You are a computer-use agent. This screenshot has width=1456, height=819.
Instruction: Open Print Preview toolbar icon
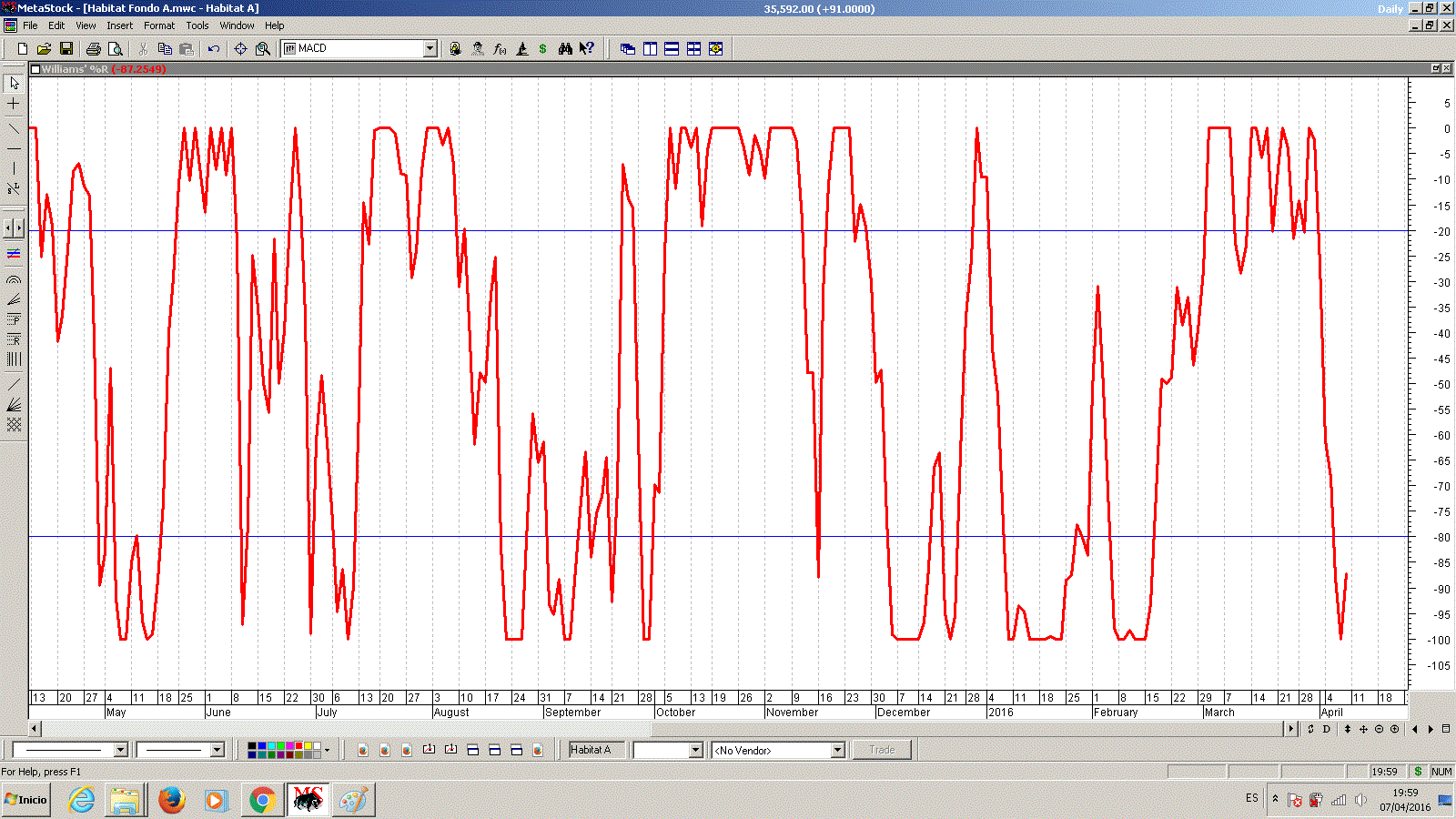pyautogui.click(x=115, y=49)
